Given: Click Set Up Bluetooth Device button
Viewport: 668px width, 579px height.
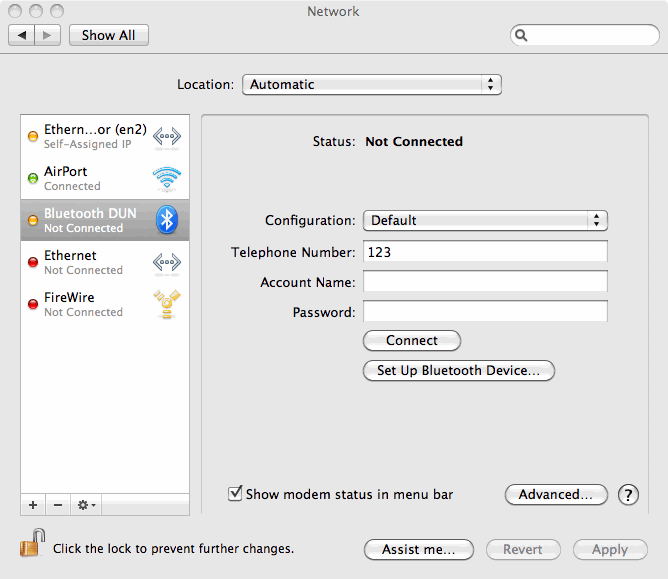Looking at the screenshot, I should (458, 371).
